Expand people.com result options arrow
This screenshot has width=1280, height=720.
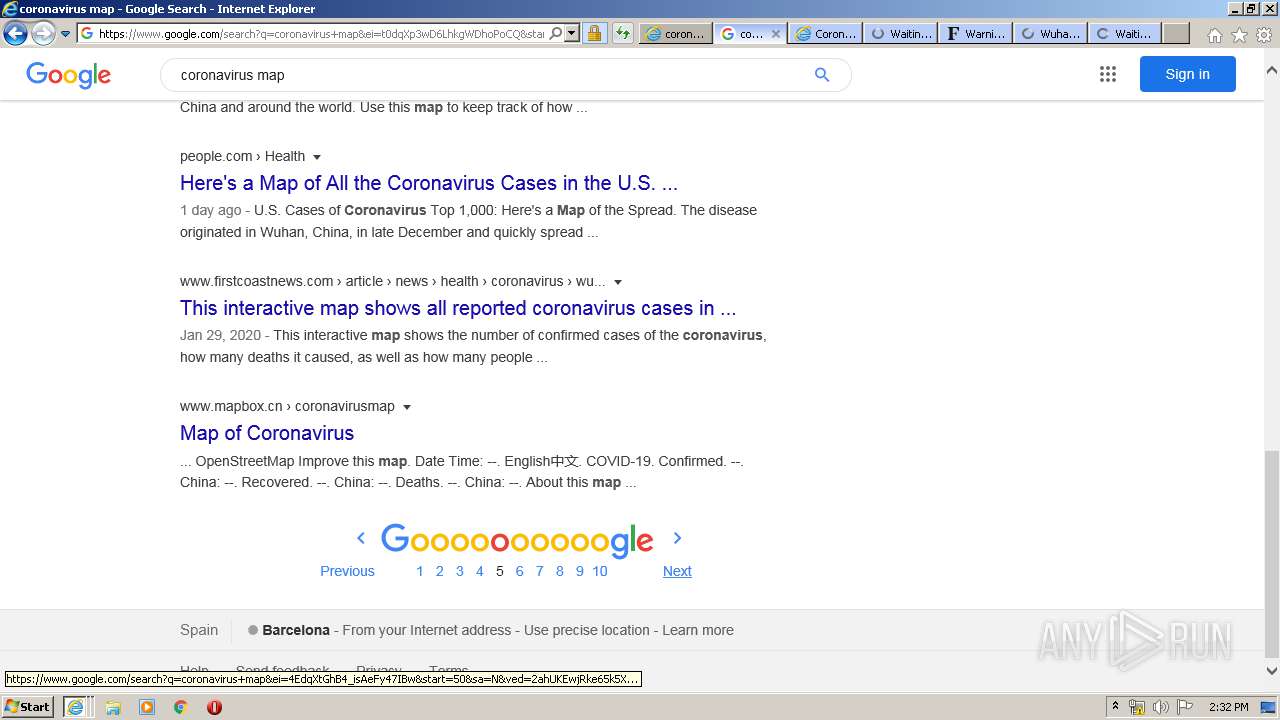[x=317, y=157]
